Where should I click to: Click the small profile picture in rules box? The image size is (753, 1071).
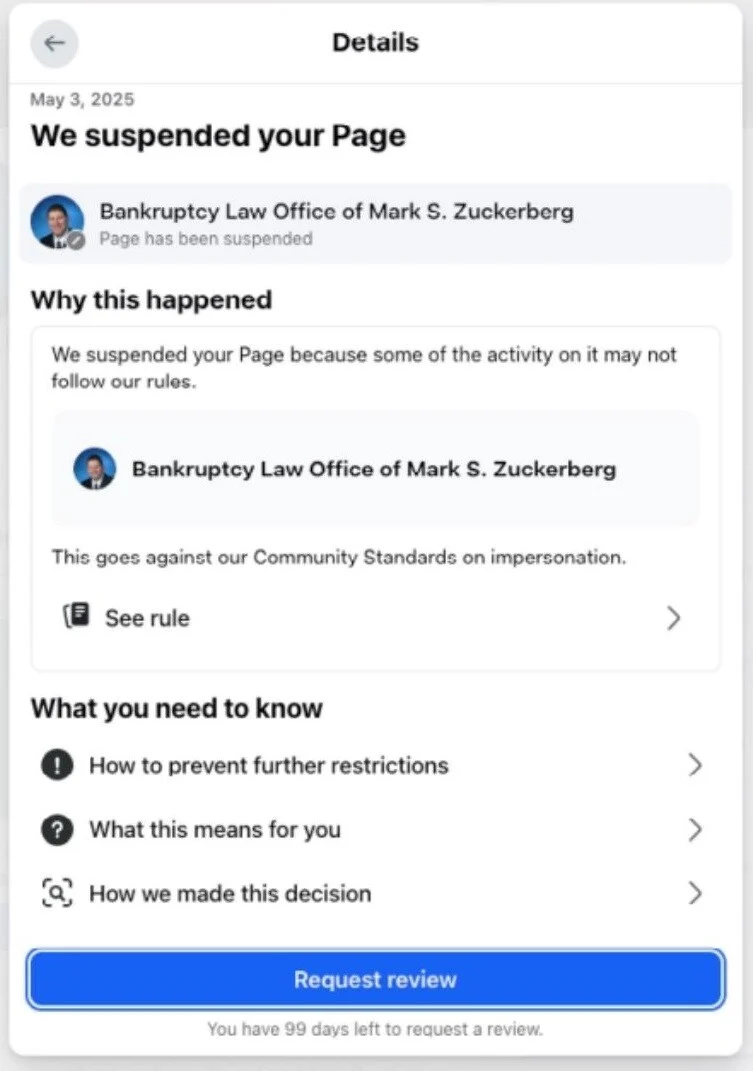[94, 469]
